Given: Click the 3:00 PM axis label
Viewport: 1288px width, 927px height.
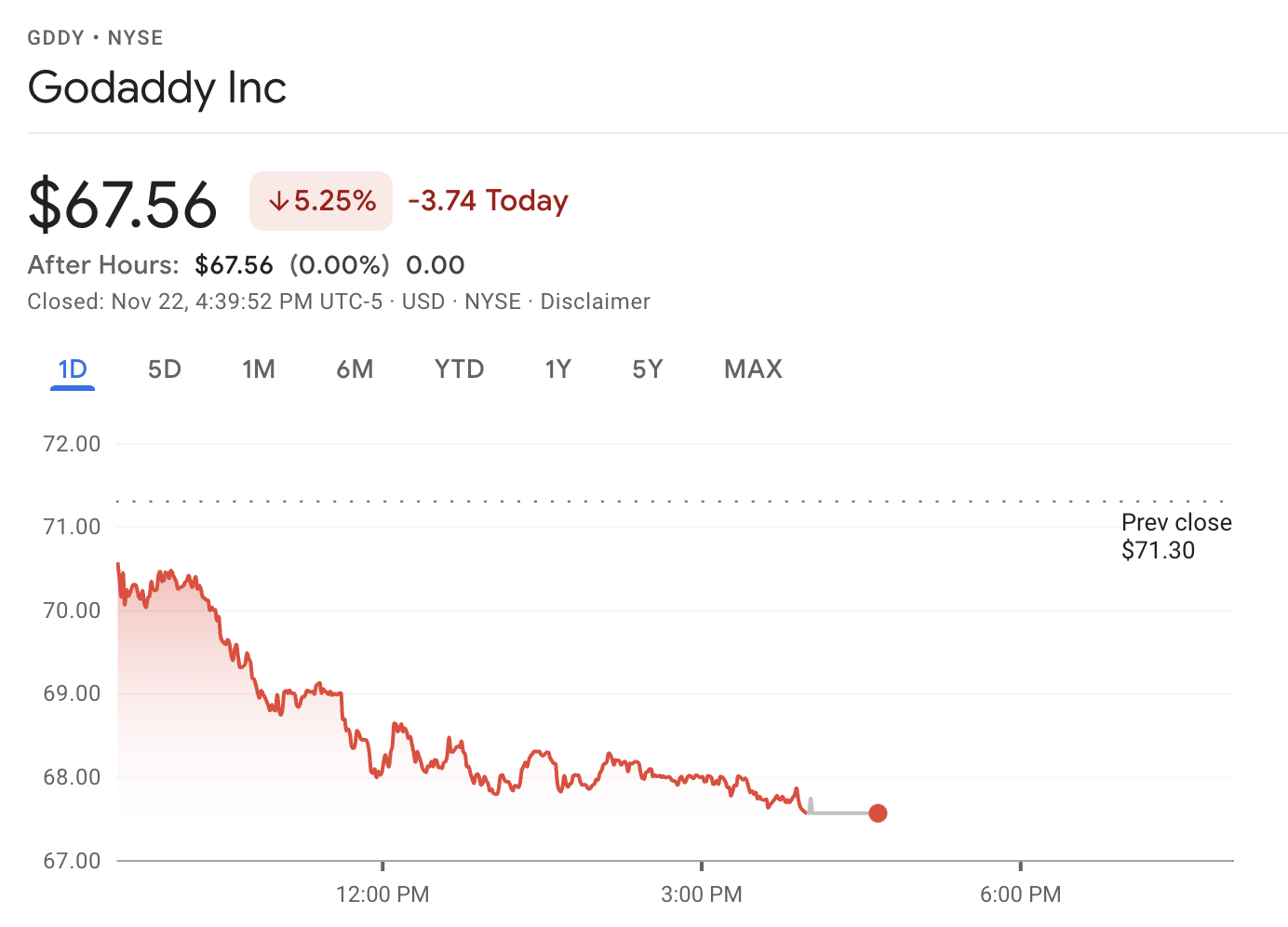Looking at the screenshot, I should [x=702, y=894].
